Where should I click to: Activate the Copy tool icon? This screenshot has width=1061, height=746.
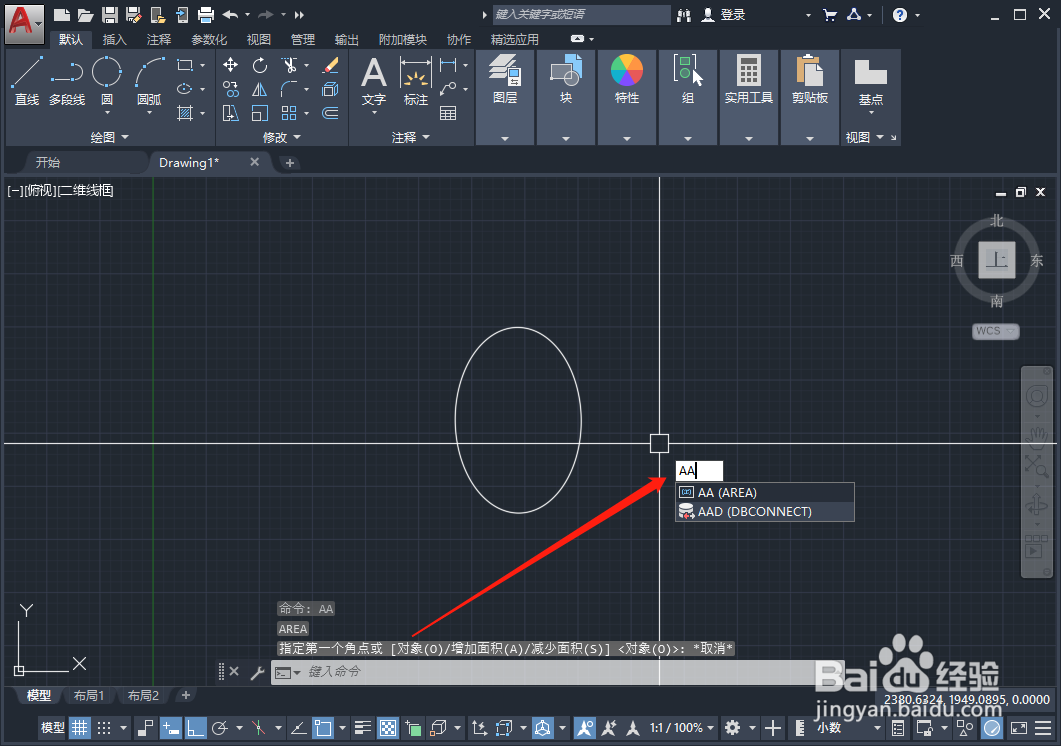230,89
